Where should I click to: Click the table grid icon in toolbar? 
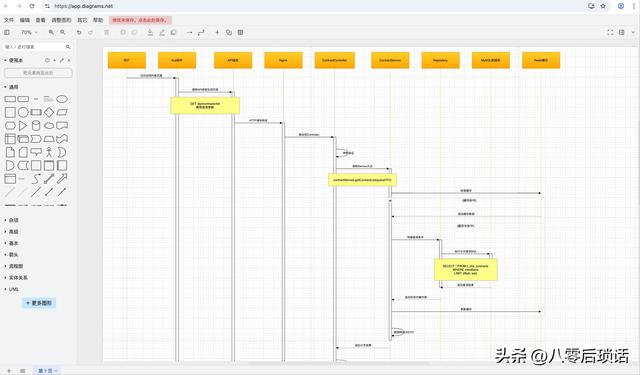pos(240,32)
